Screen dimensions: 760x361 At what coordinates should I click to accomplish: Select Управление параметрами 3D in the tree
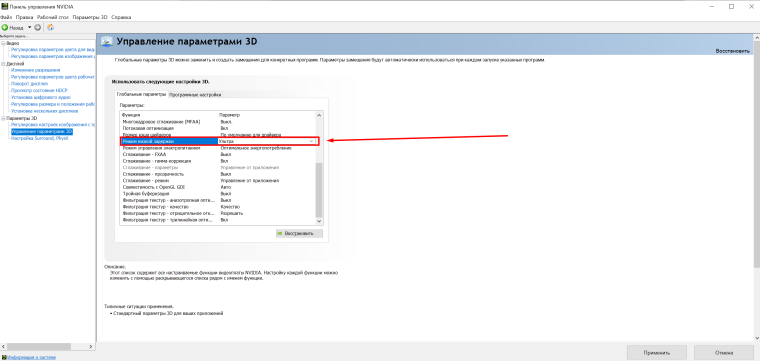coord(42,131)
